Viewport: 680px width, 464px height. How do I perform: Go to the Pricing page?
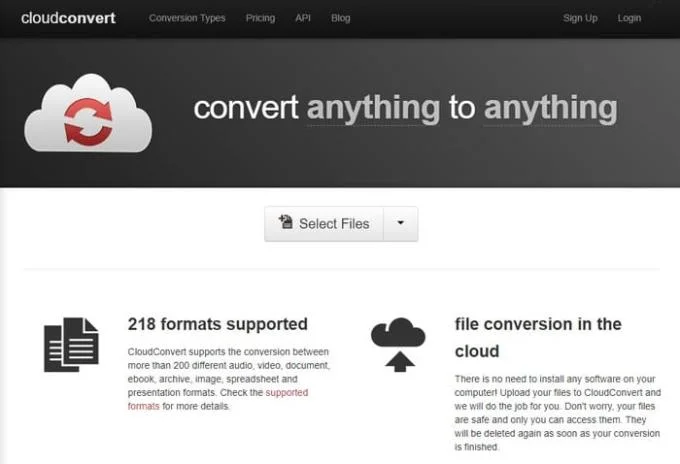click(x=260, y=18)
